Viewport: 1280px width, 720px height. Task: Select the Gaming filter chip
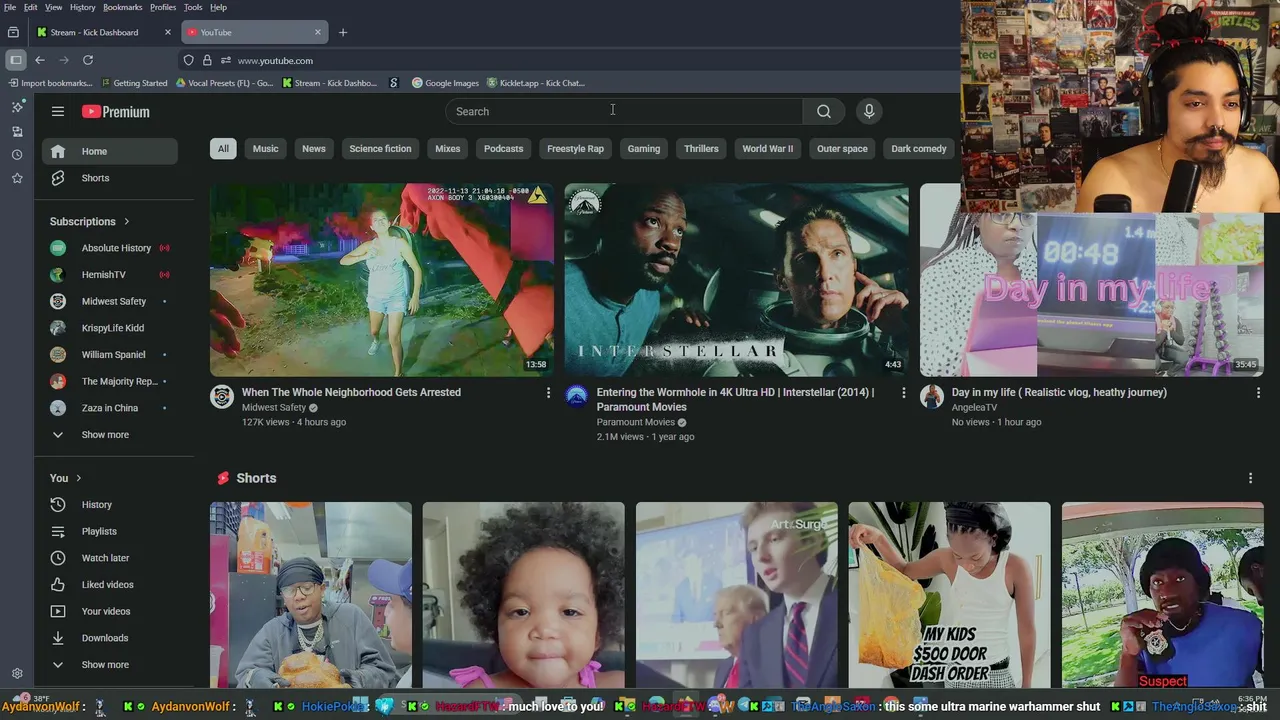pyautogui.click(x=644, y=149)
